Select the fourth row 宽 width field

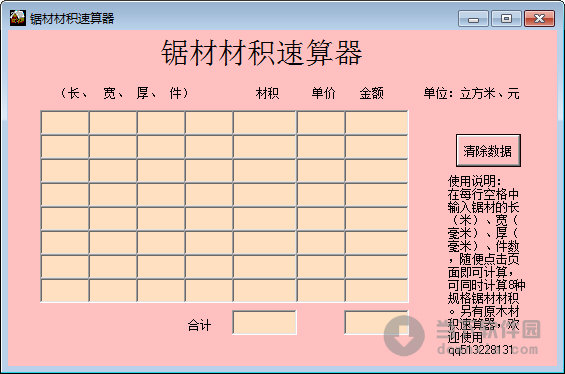pos(113,195)
